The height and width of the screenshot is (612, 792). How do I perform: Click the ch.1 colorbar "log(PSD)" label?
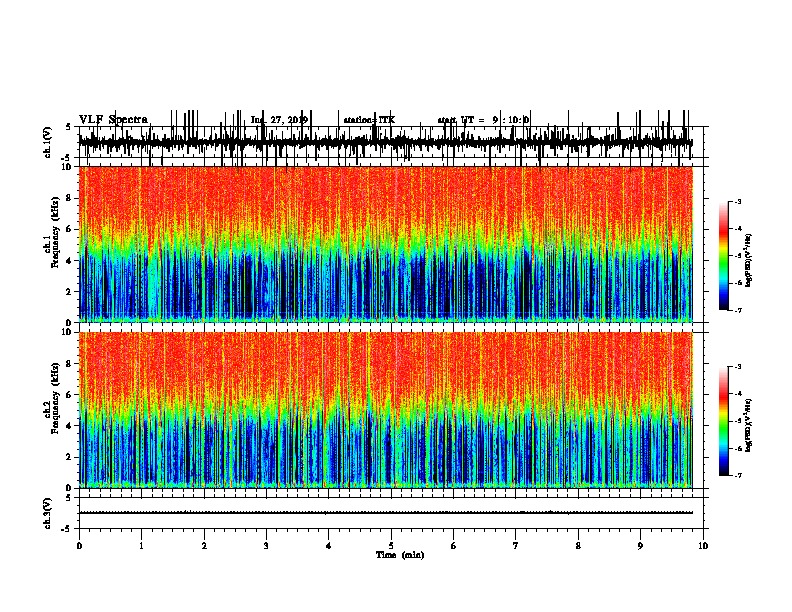[x=748, y=261]
